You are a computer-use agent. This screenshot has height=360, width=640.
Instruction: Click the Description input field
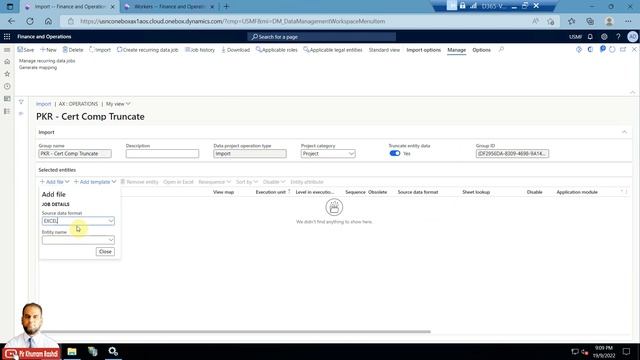[162, 153]
